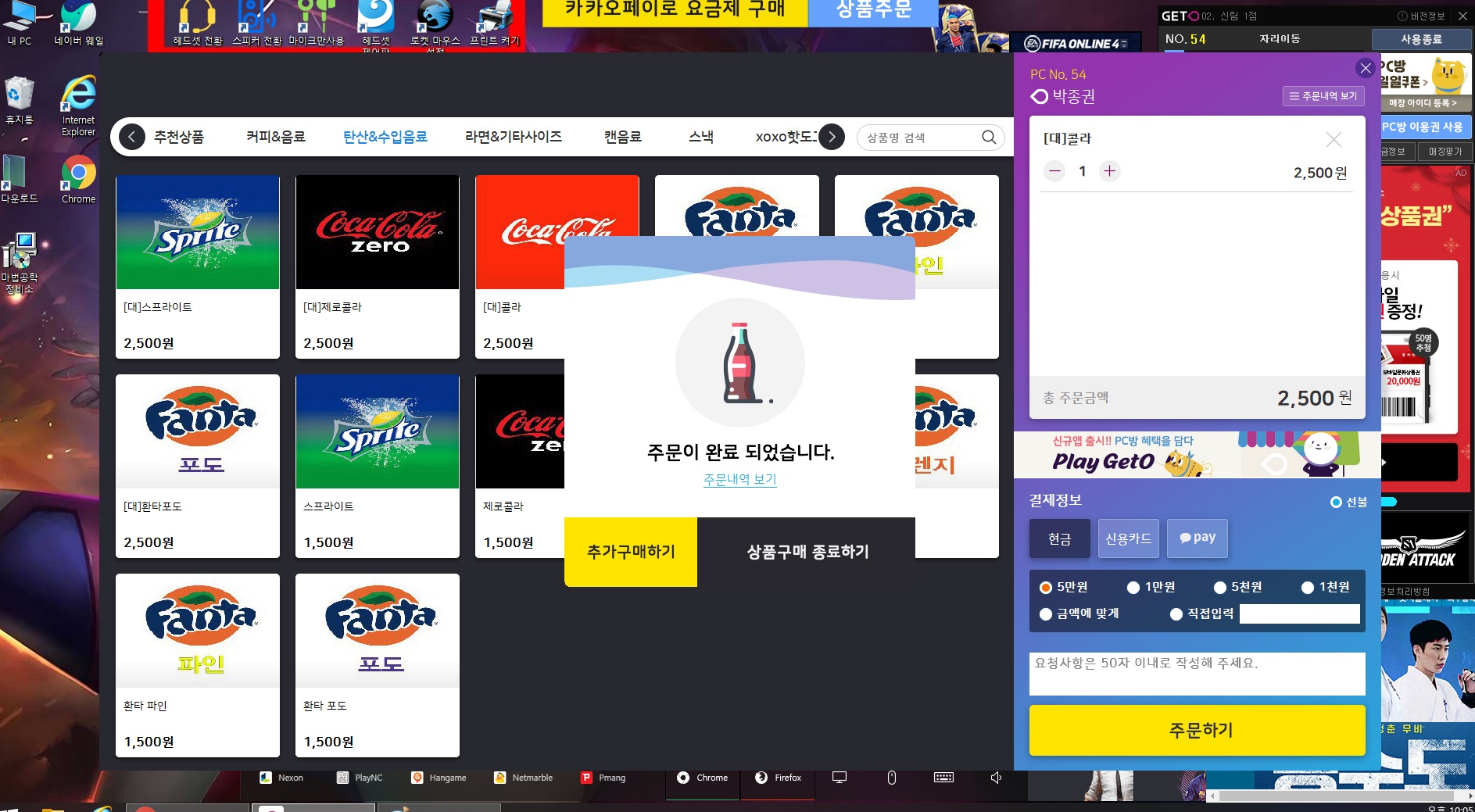Click the 요청사항 request text box

point(1198,674)
